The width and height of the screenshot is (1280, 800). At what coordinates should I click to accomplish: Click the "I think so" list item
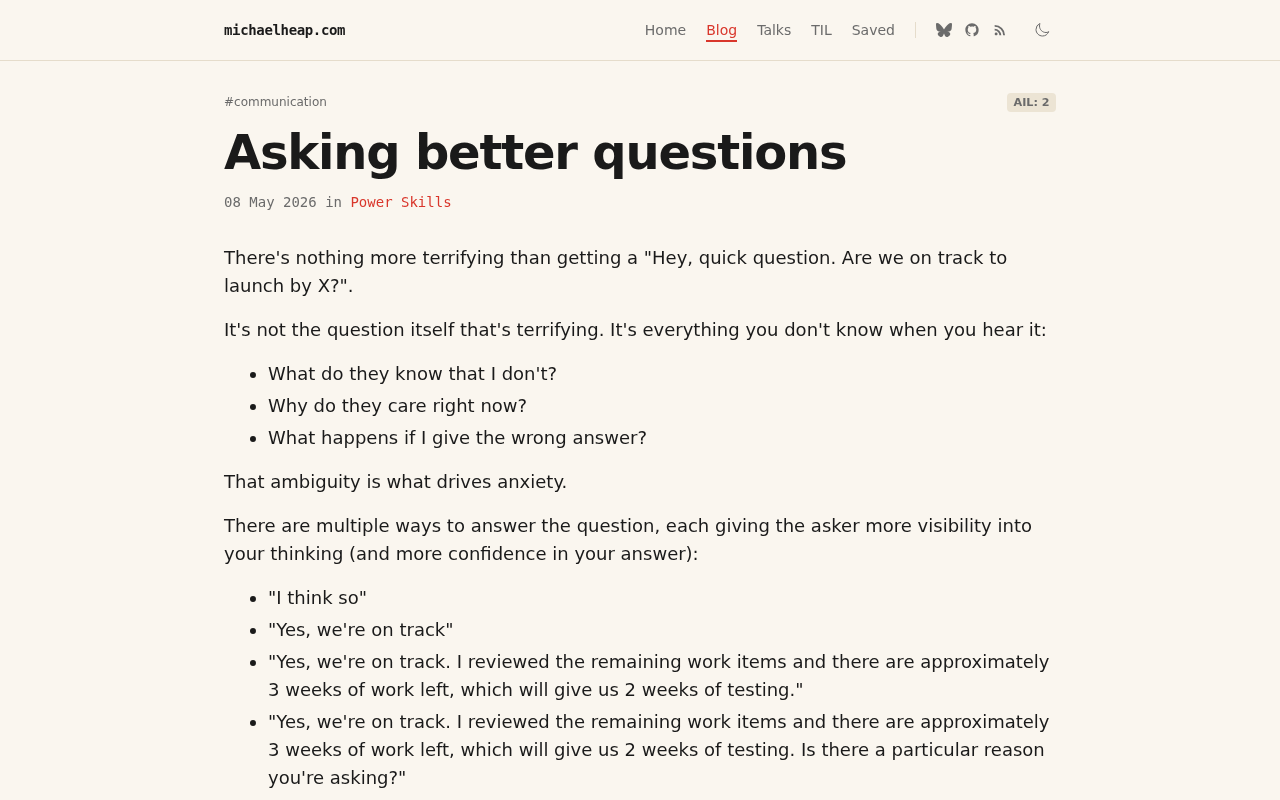click(x=317, y=598)
